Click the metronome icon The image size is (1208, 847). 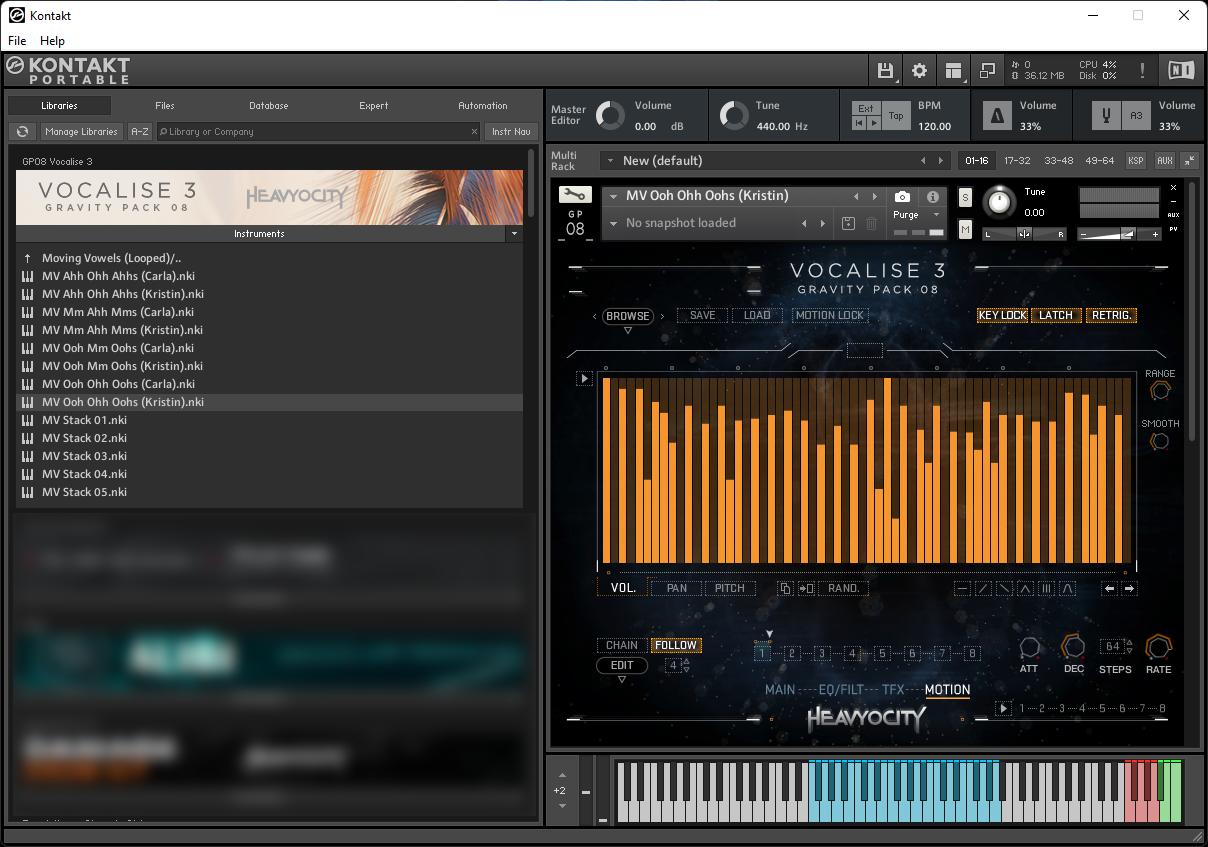pos(996,116)
